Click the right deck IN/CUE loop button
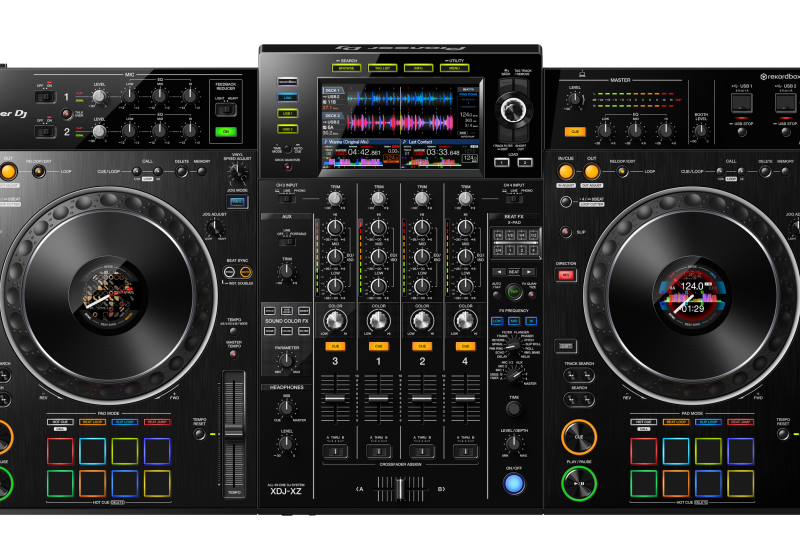 tap(566, 171)
